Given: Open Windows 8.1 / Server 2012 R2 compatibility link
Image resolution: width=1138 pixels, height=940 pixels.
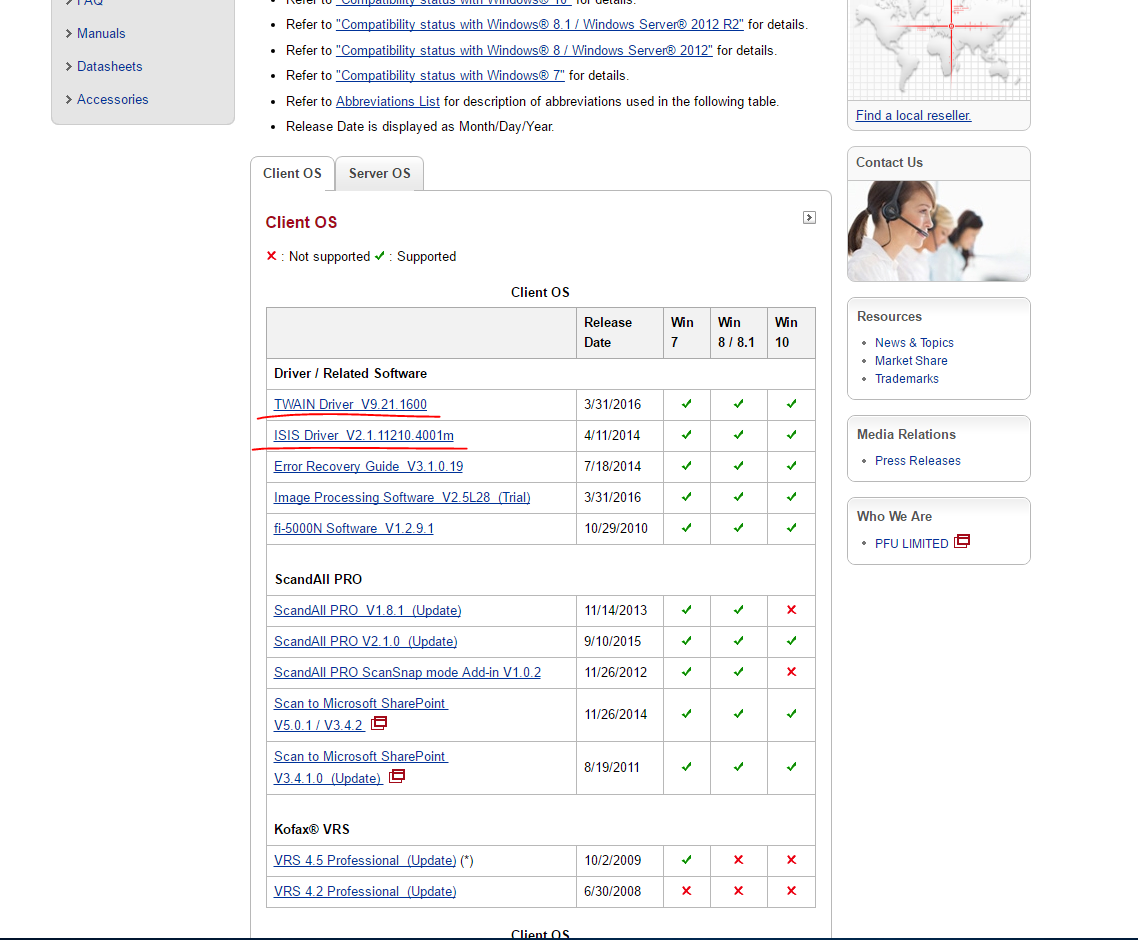Looking at the screenshot, I should [x=540, y=25].
